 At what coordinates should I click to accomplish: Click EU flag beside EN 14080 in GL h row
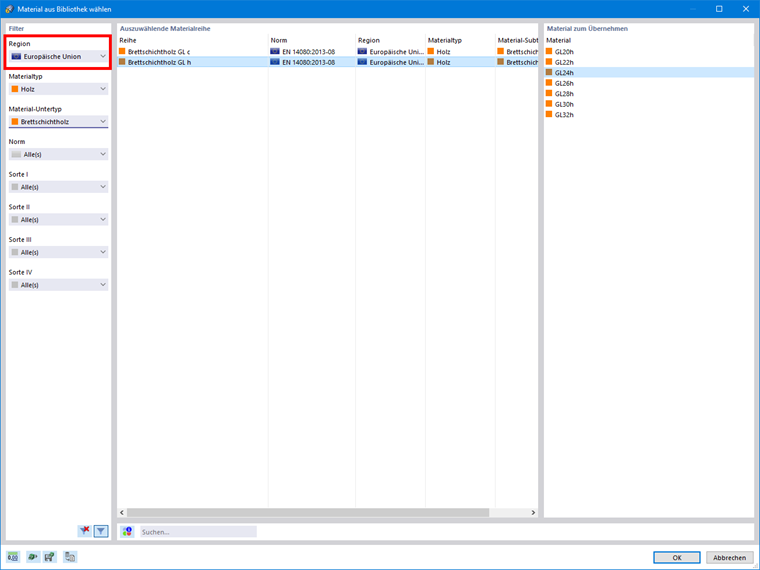coord(275,62)
